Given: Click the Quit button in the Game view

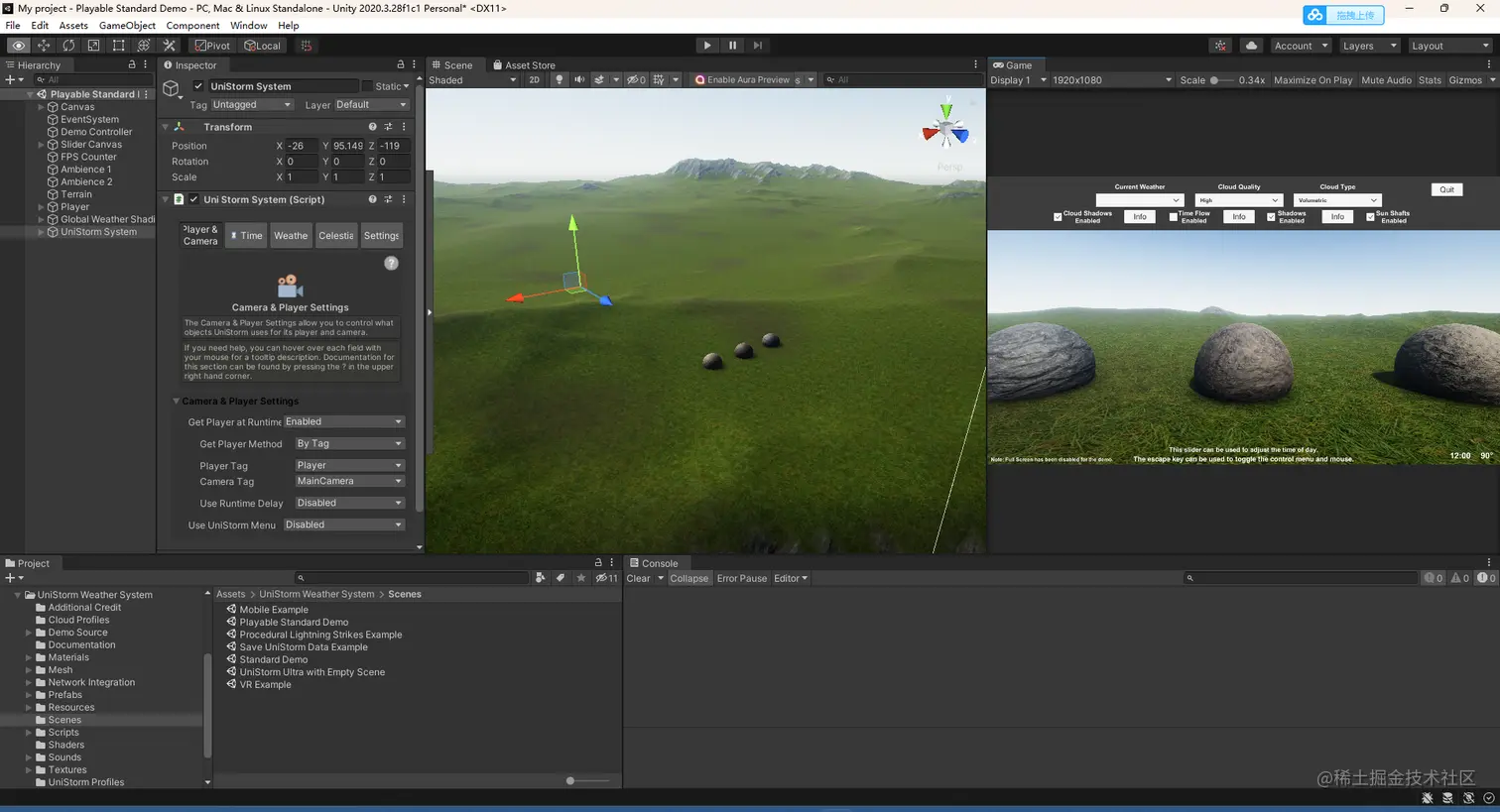Looking at the screenshot, I should (1447, 189).
